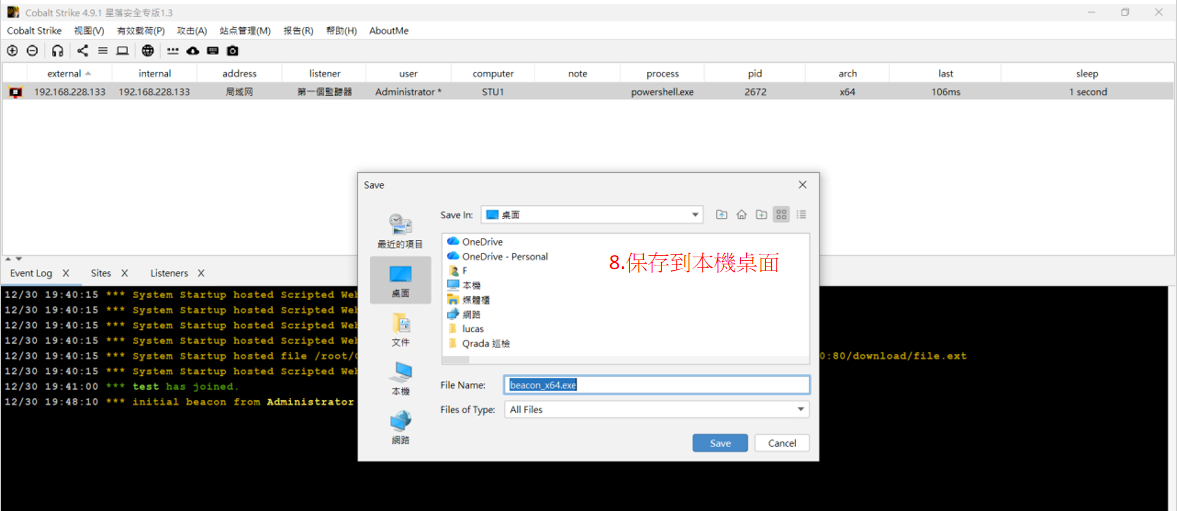Open the web log globe icon
1177x511 pixels.
pyautogui.click(x=148, y=50)
